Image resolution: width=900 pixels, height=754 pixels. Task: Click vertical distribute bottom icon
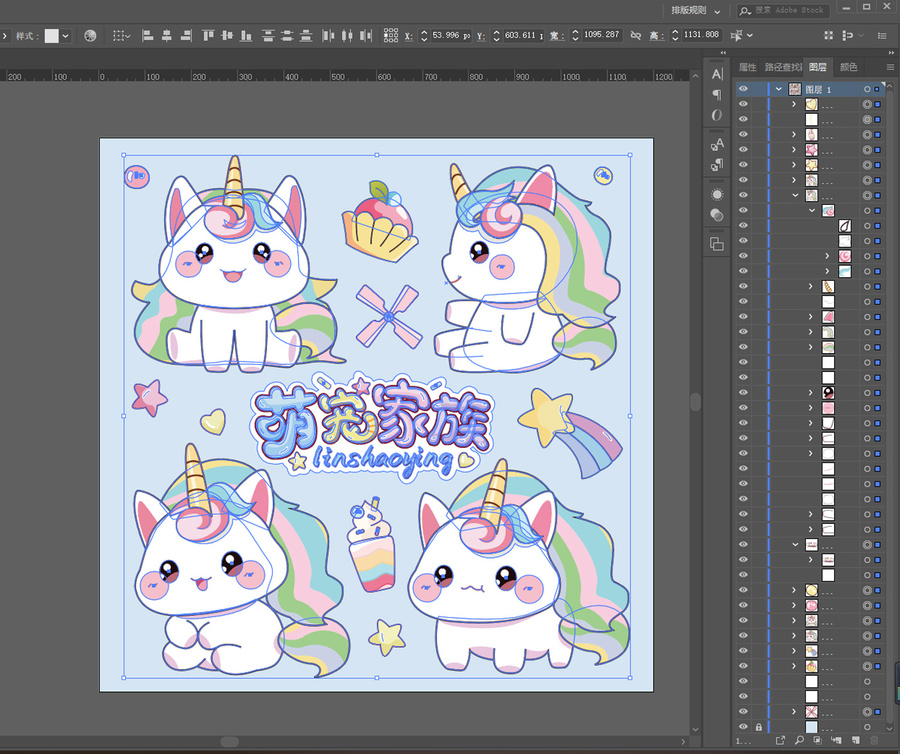click(x=306, y=36)
